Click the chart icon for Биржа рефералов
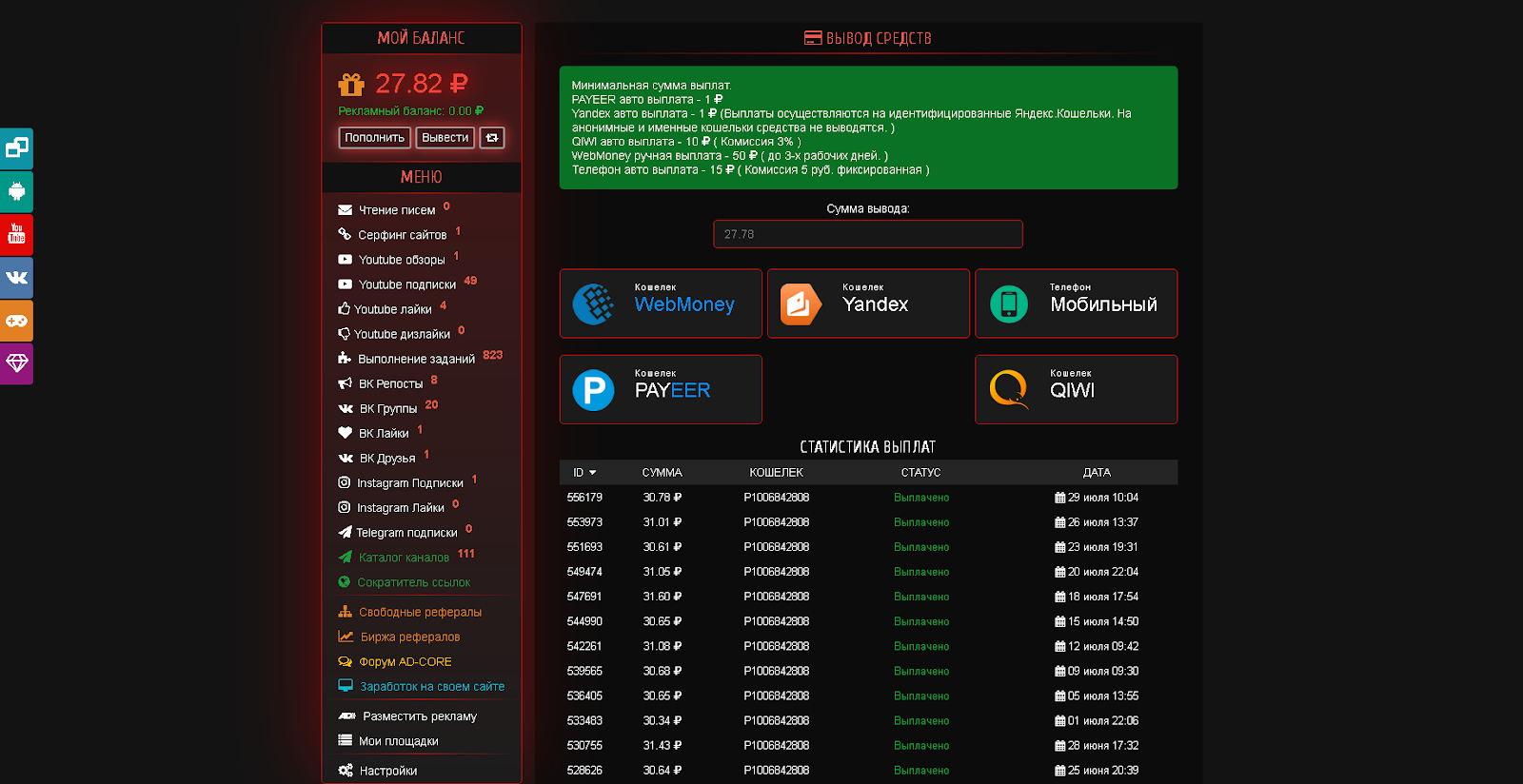 346,637
